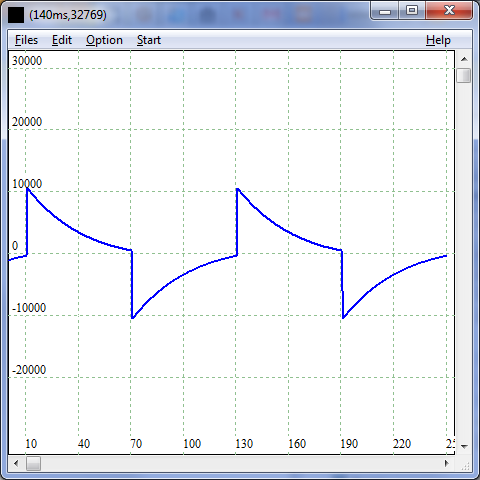This screenshot has height=480, width=480.
Task: Click the 20000 y-axis label
Action: pyautogui.click(x=27, y=122)
